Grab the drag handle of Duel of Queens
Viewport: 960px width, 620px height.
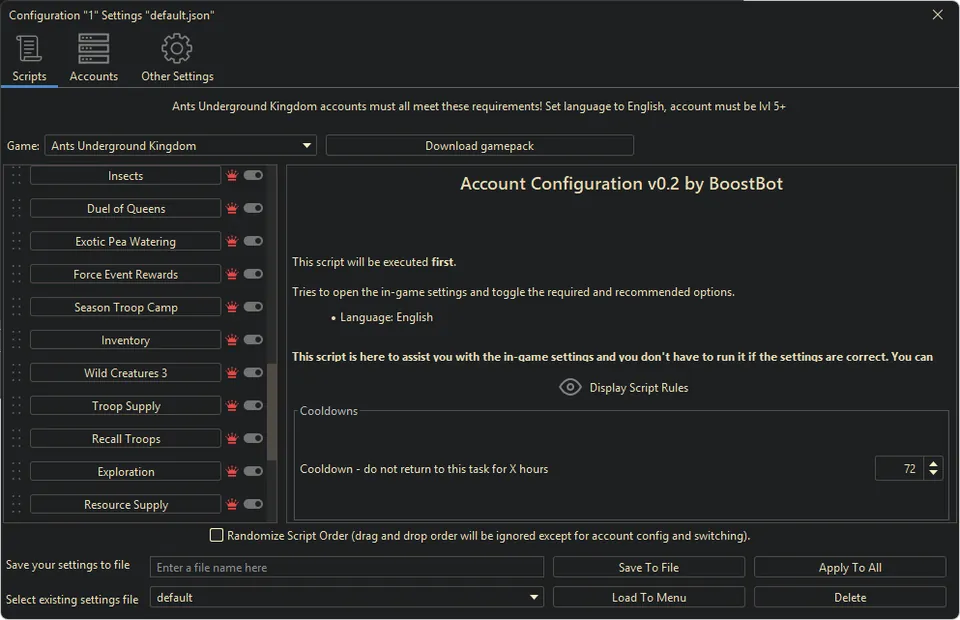(x=17, y=209)
